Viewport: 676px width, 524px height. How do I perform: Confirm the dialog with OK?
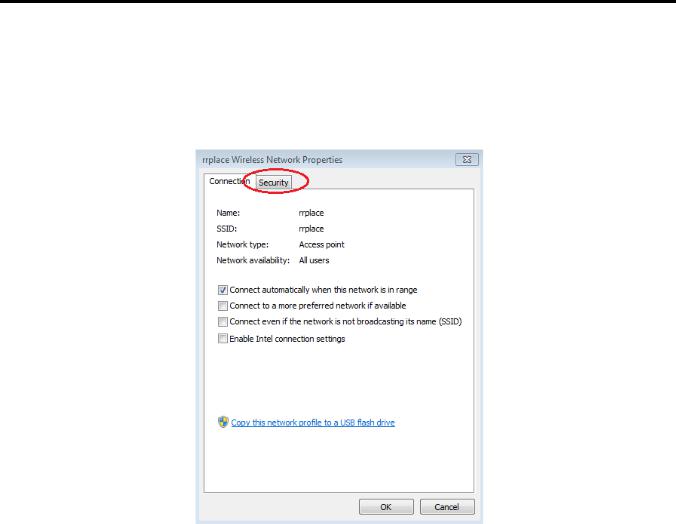click(x=386, y=507)
